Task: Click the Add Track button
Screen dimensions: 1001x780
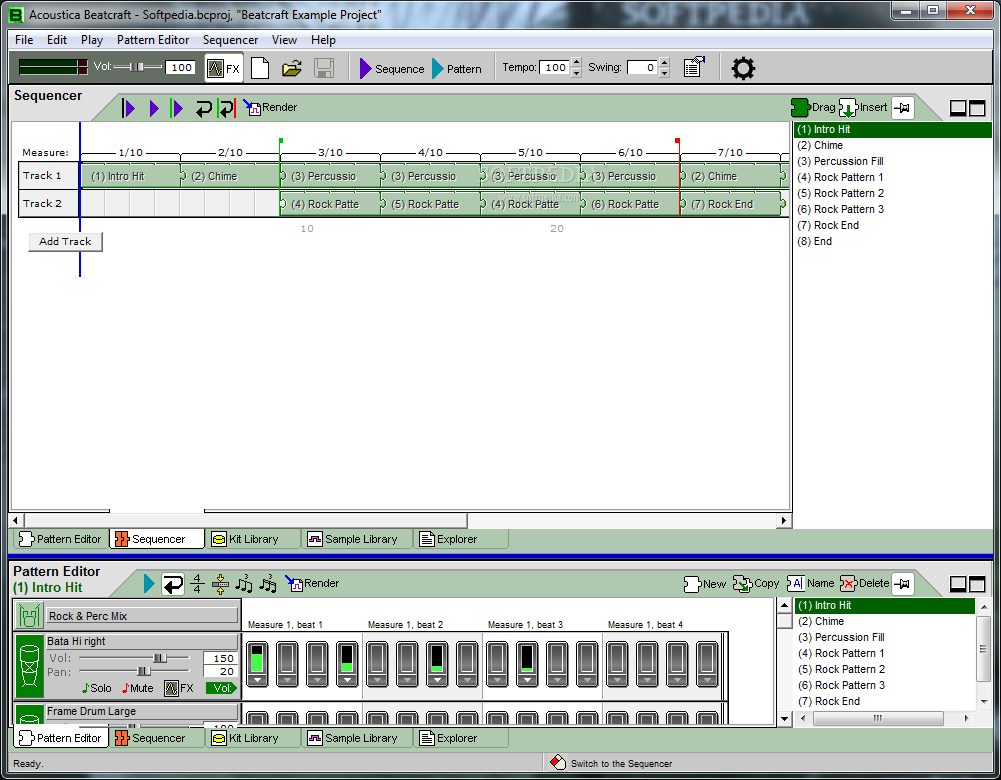Action: 65,242
